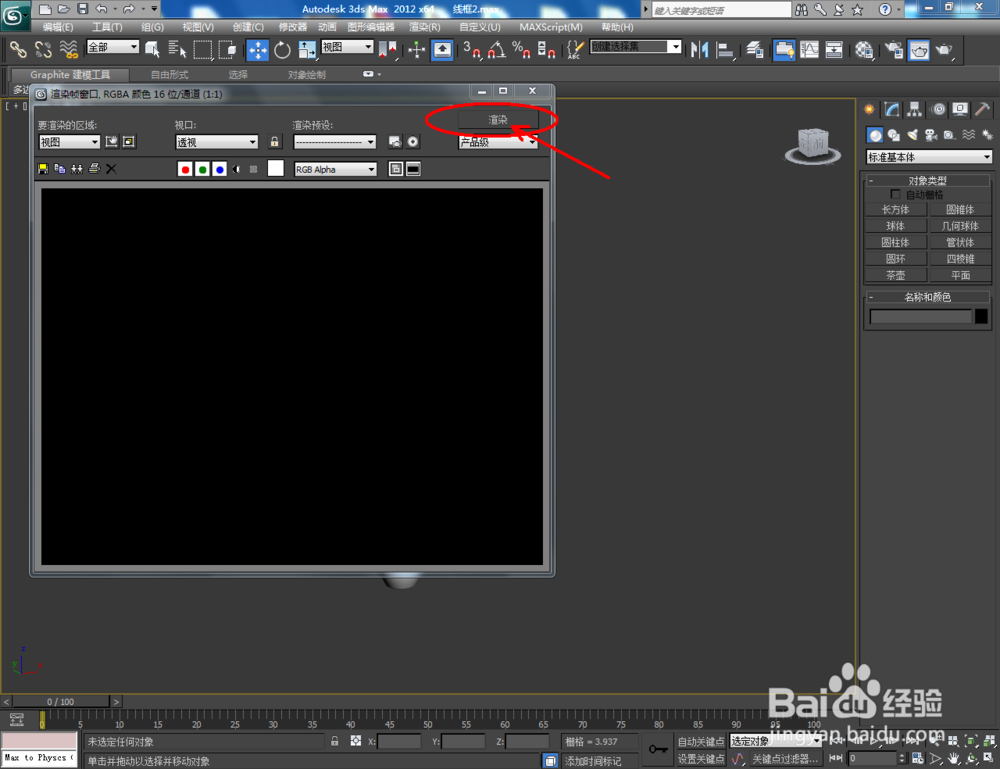Open RGB Alpha channel dropdown
Viewport: 1000px width, 769px height.
335,169
